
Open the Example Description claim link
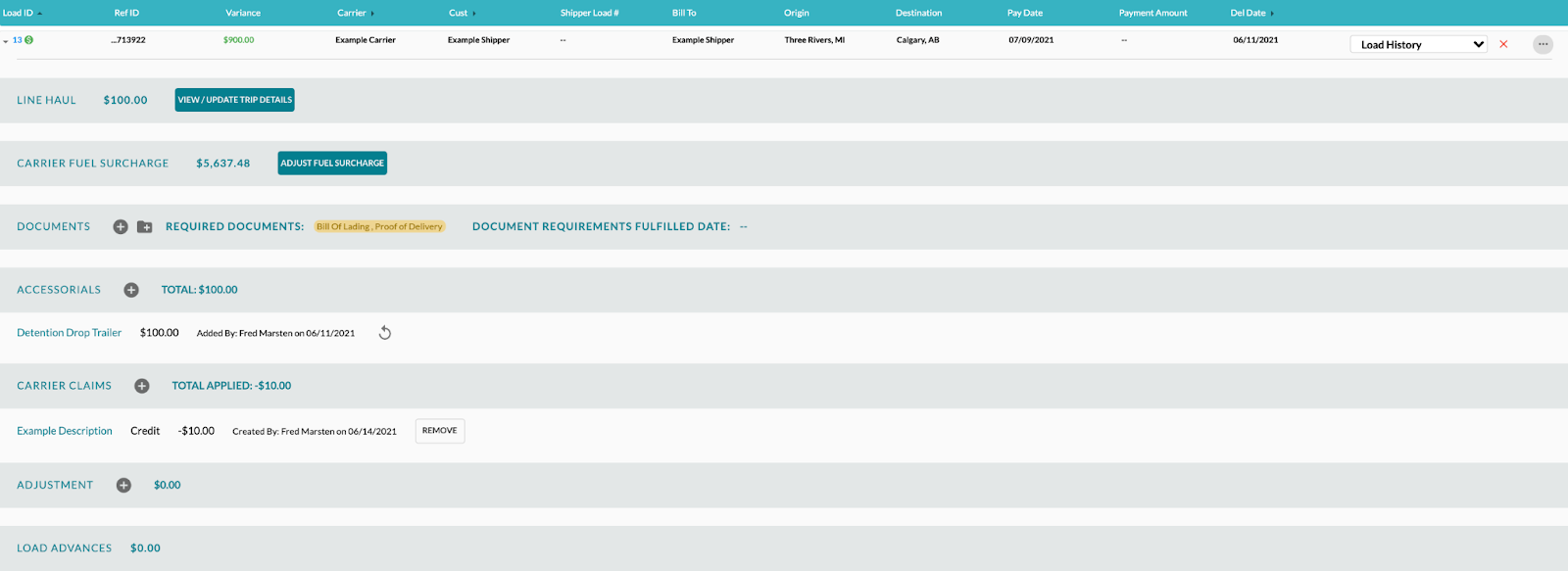pyautogui.click(x=65, y=431)
